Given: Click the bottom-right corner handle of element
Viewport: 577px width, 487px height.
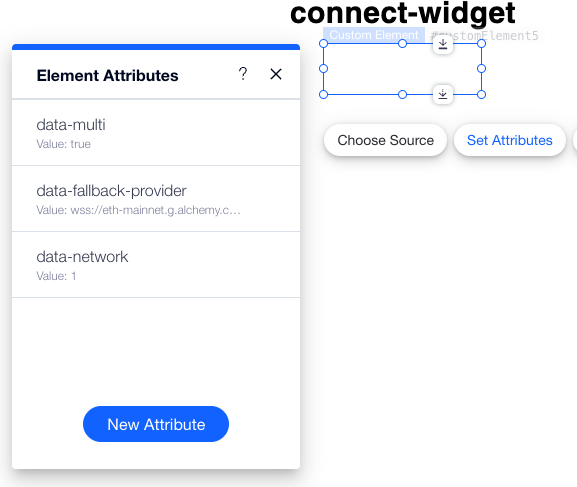Looking at the screenshot, I should pyautogui.click(x=481, y=95).
